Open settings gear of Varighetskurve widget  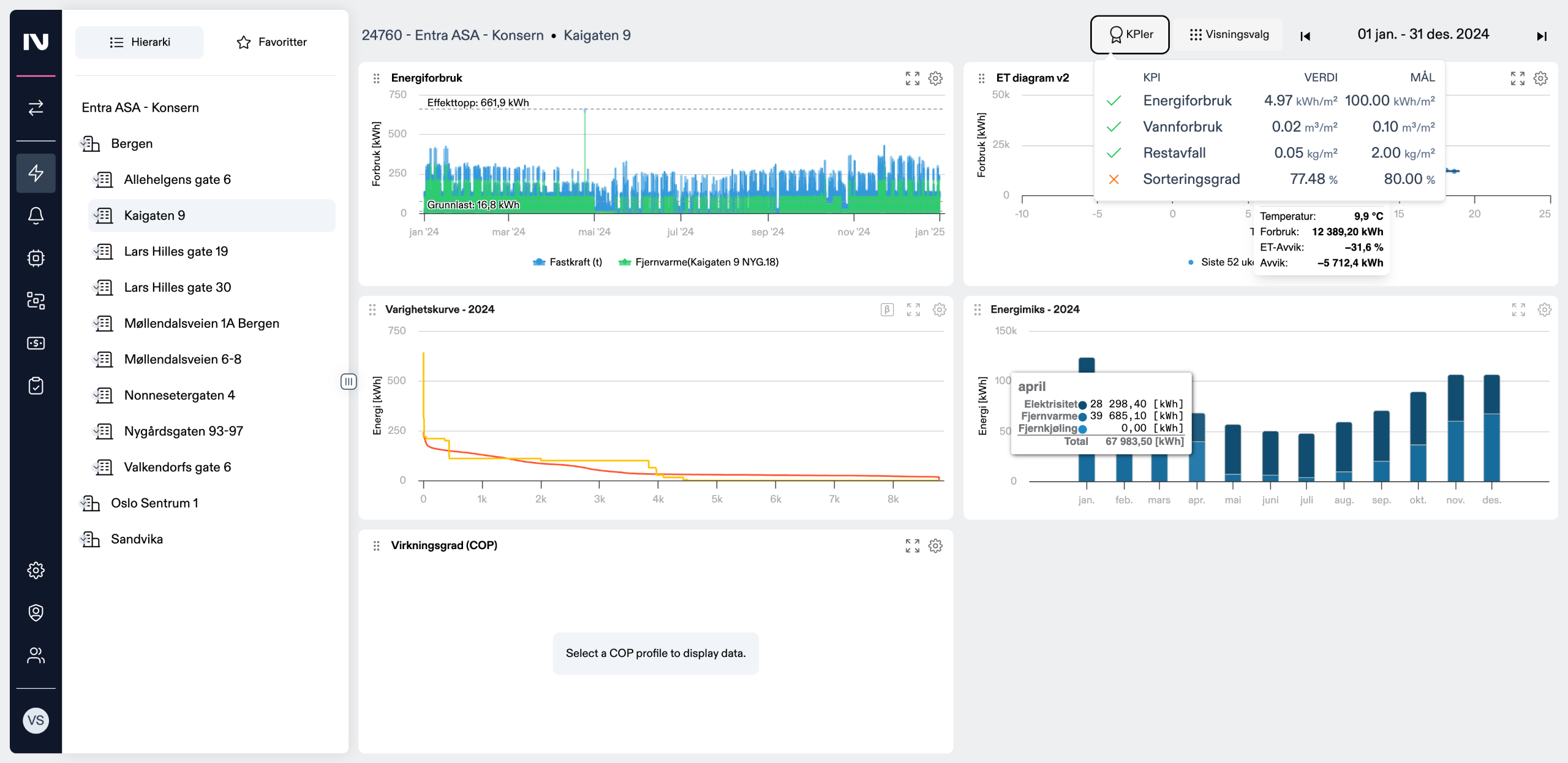click(x=939, y=309)
